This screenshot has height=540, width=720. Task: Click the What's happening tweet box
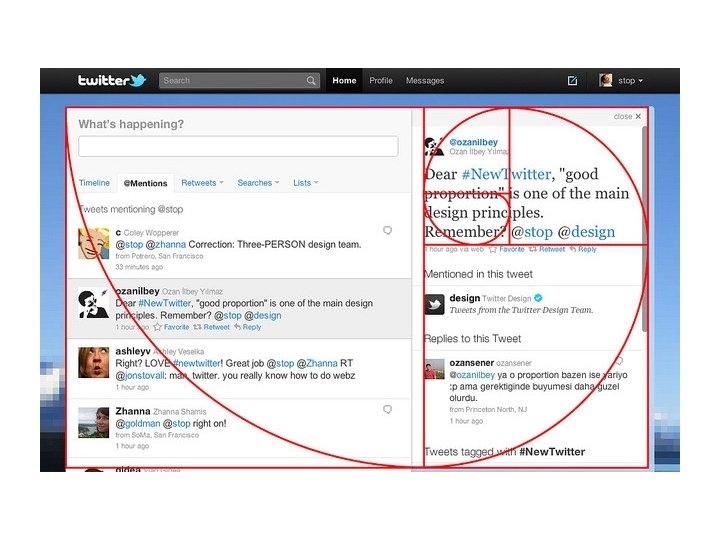pyautogui.click(x=238, y=146)
